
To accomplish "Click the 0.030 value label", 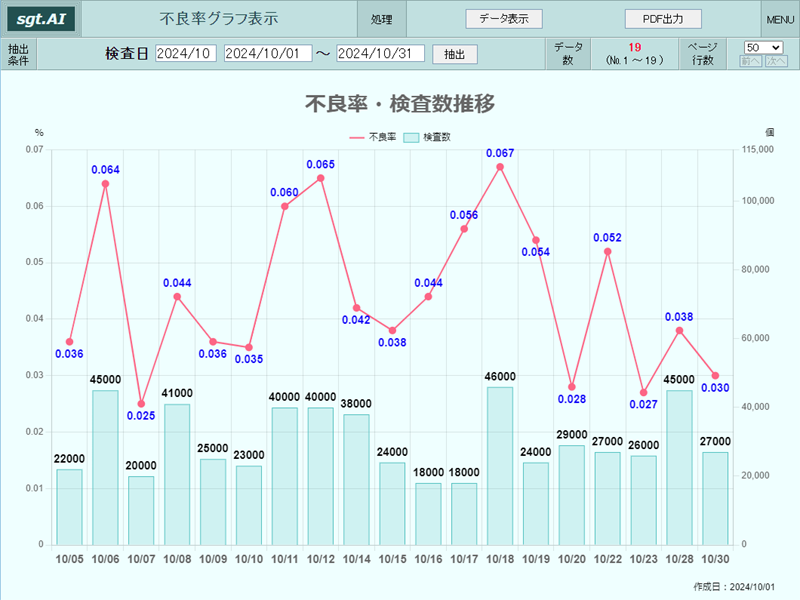I will coord(715,388).
